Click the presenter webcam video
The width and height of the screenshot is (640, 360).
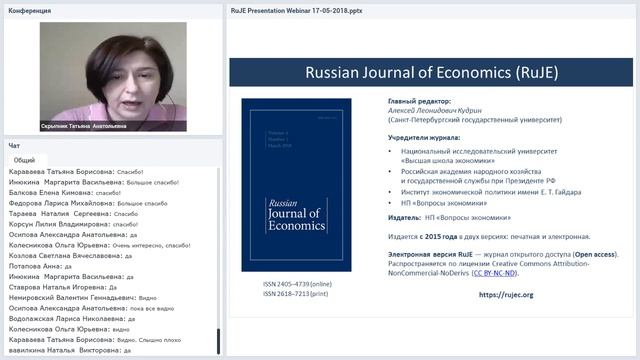tap(113, 77)
